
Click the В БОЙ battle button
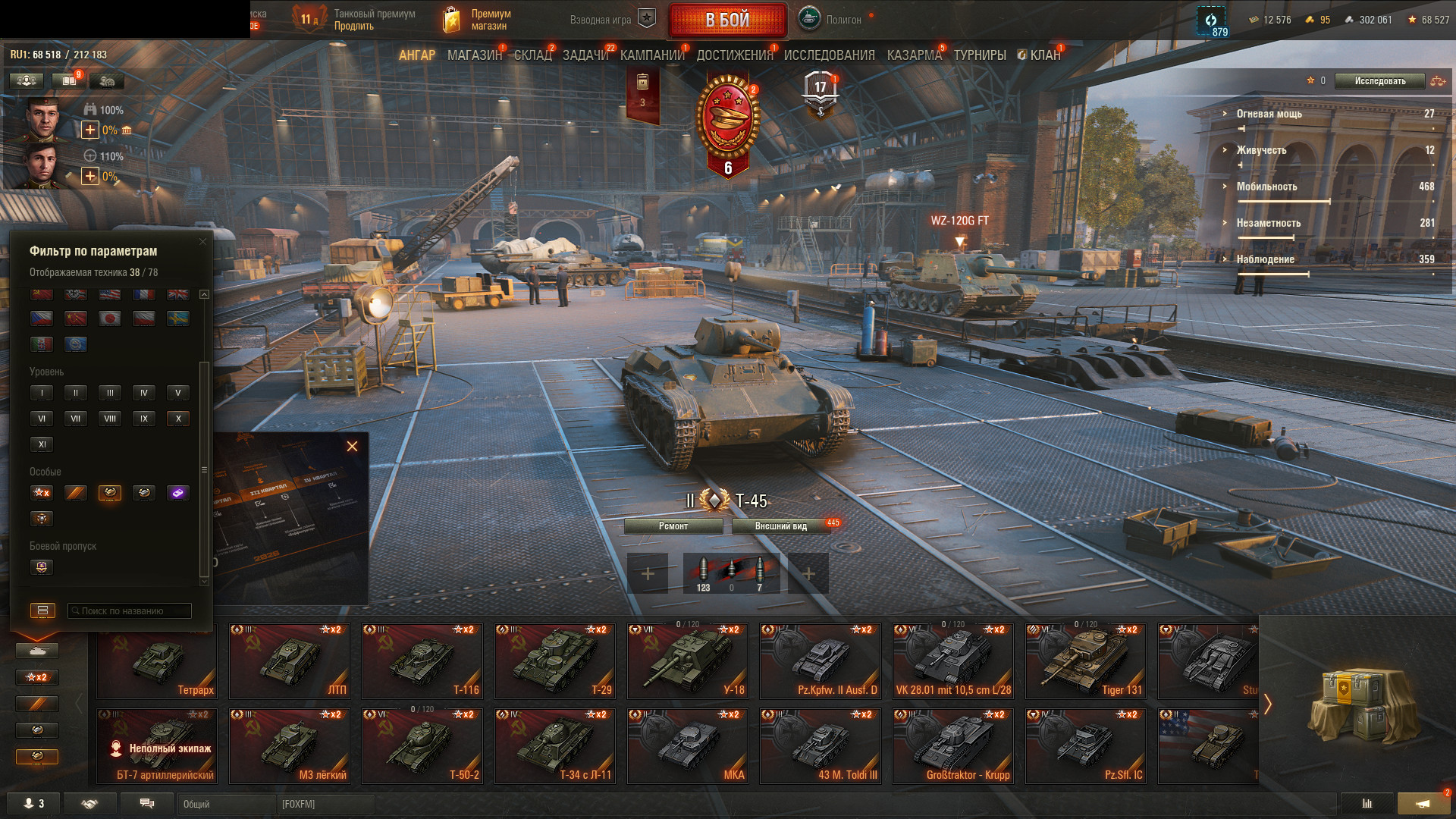click(727, 20)
